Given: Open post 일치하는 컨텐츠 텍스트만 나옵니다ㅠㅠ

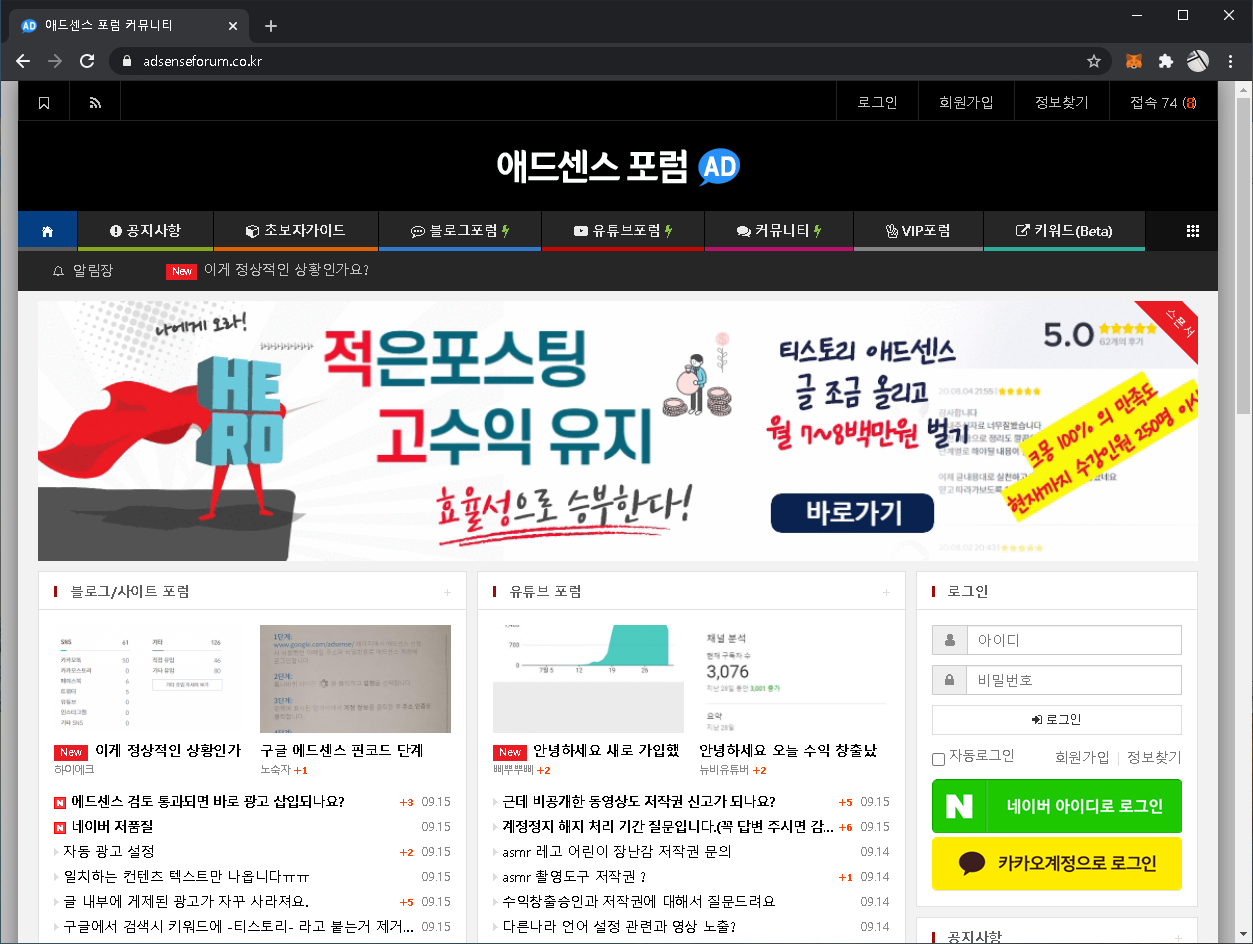Looking at the screenshot, I should click(187, 877).
